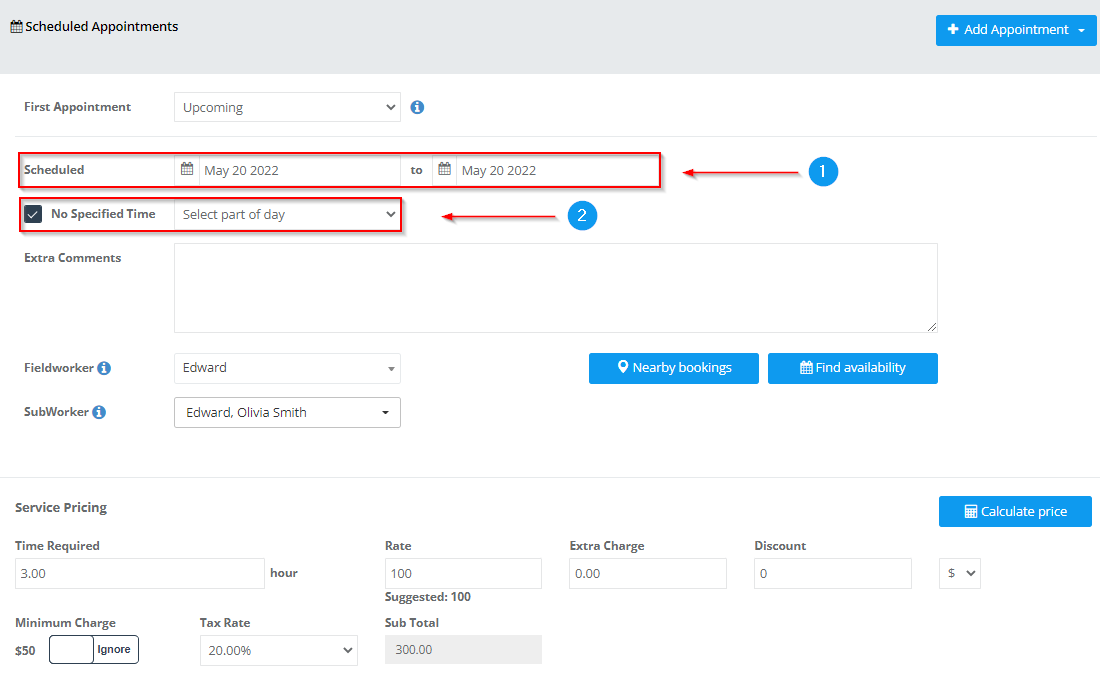Click the Rate input field showing 100

coord(463,574)
